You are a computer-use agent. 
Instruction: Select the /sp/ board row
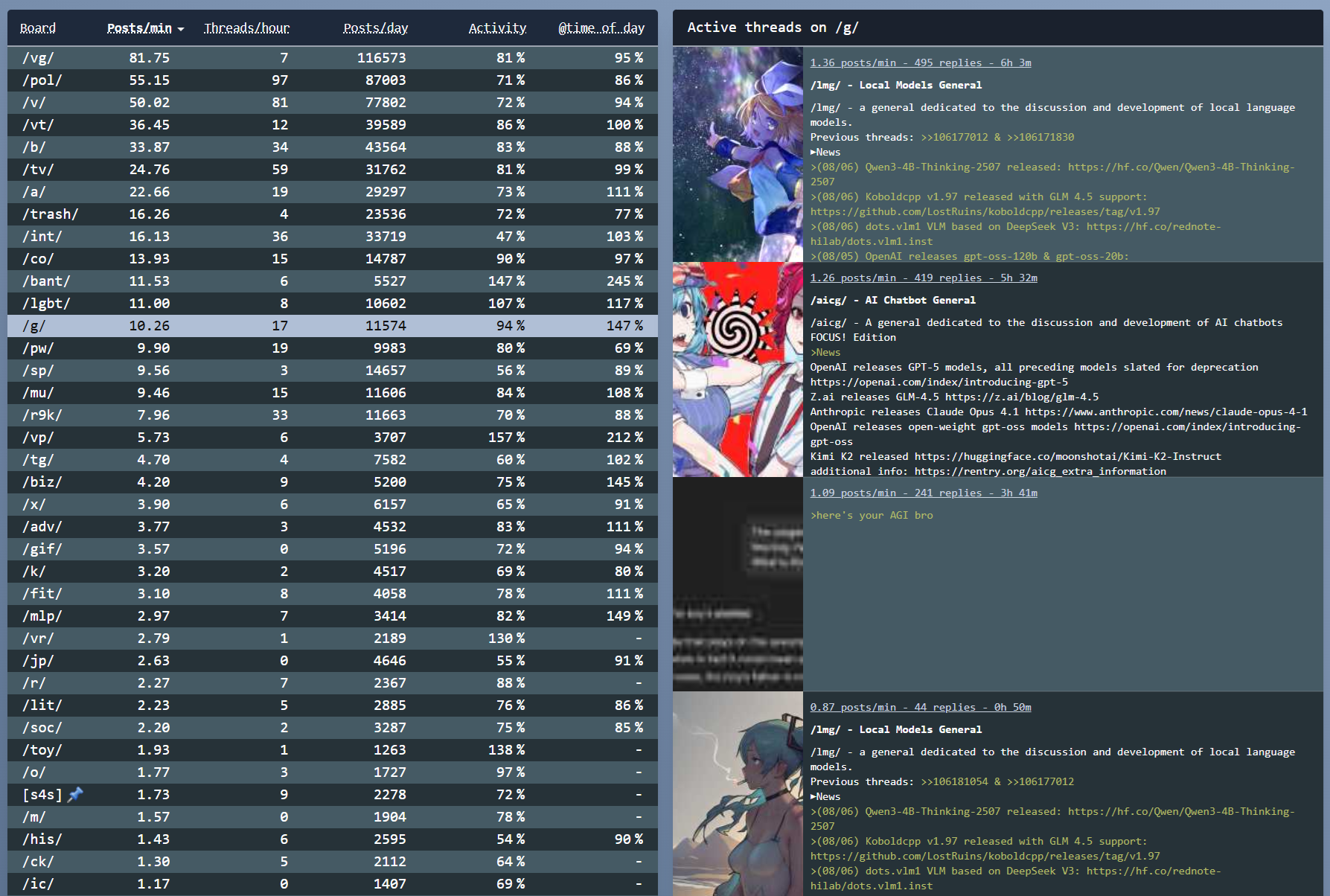click(333, 371)
